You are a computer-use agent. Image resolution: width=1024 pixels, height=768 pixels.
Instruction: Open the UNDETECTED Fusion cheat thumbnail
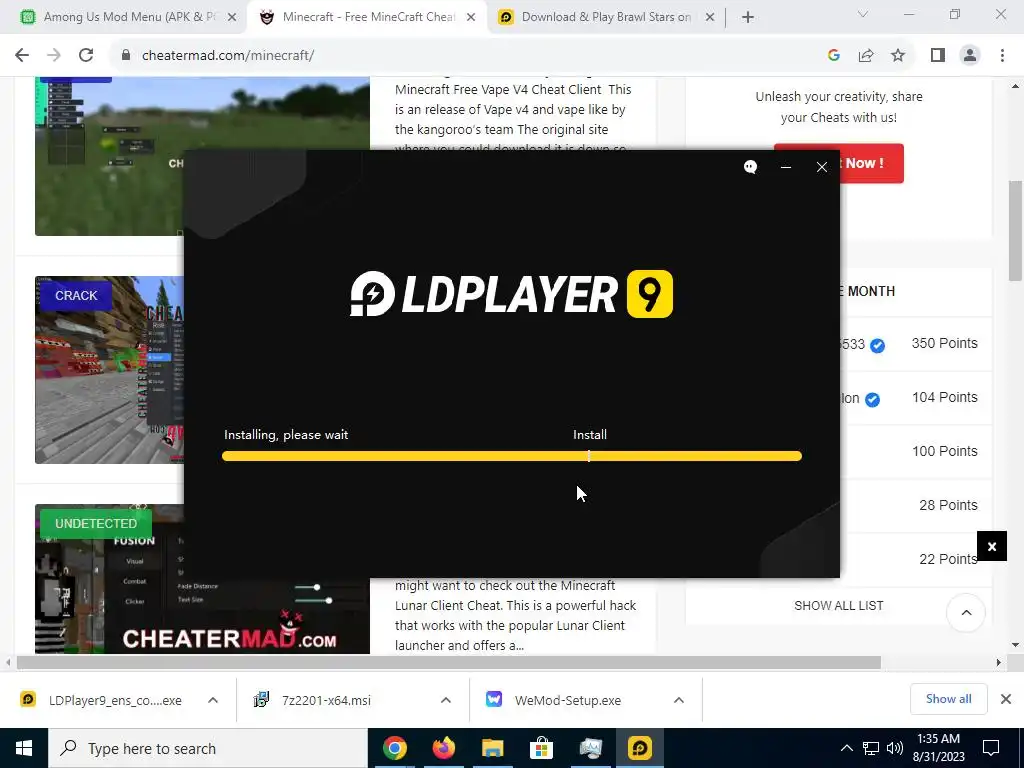(x=202, y=579)
